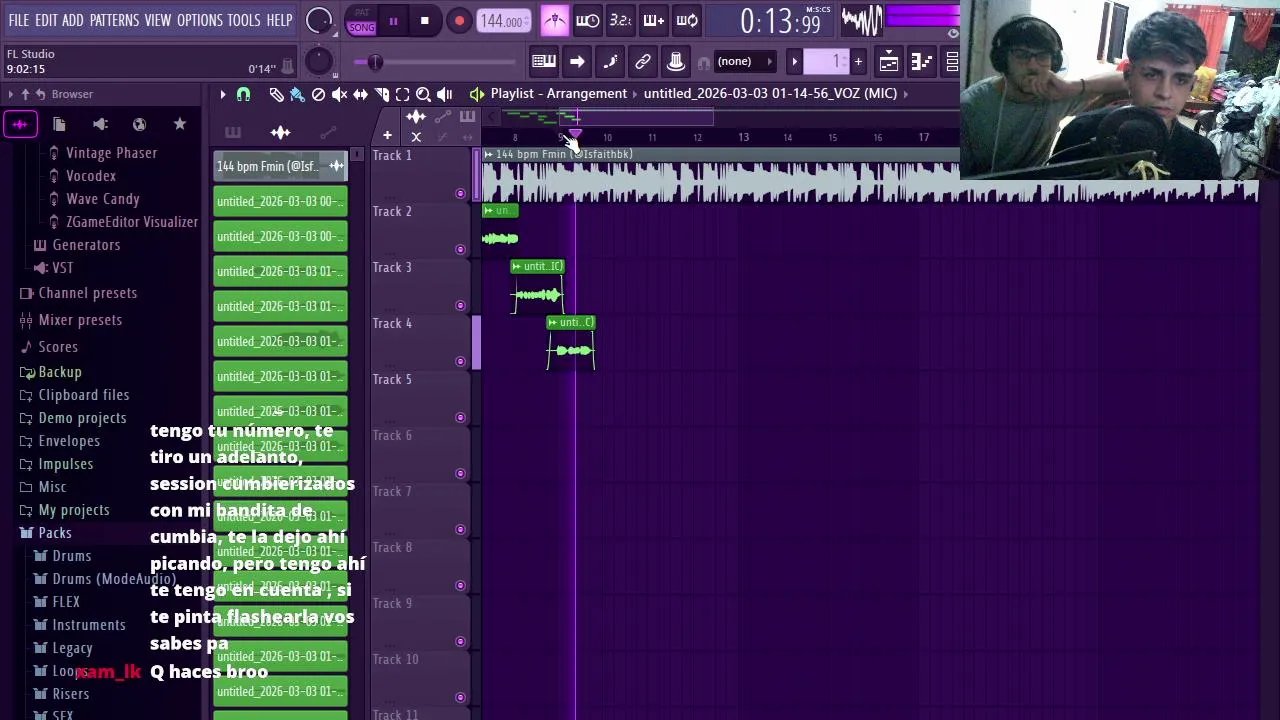Toggle overdub blend recording
Image resolution: width=1280 pixels, height=720 pixels.
click(x=653, y=20)
